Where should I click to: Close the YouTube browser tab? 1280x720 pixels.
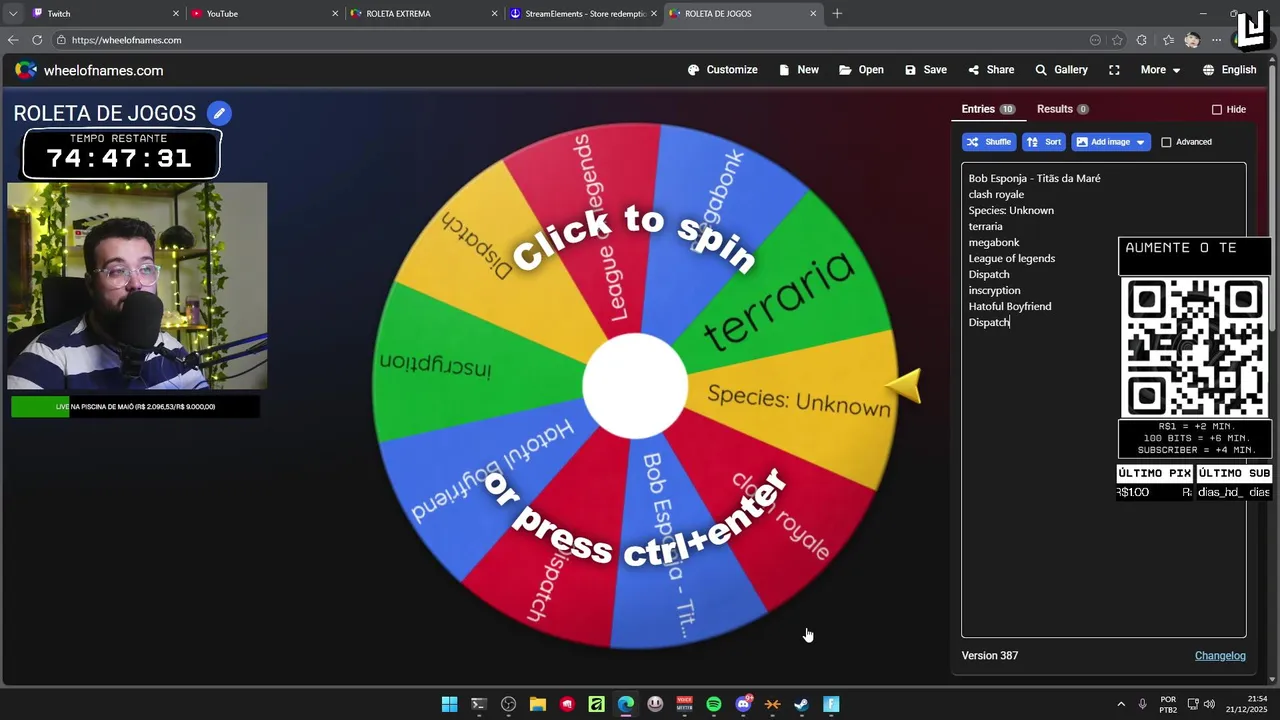pyautogui.click(x=335, y=14)
